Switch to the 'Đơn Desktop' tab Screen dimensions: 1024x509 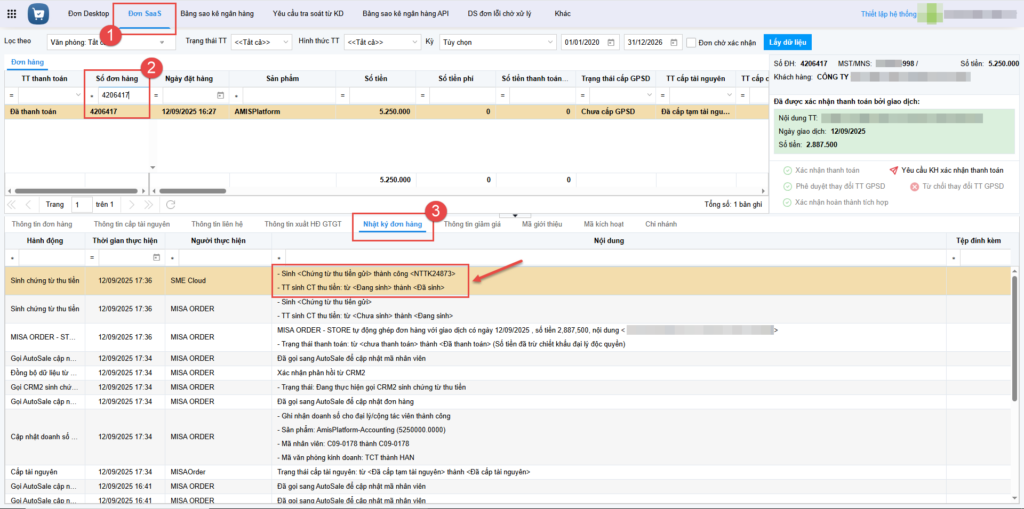click(x=88, y=15)
